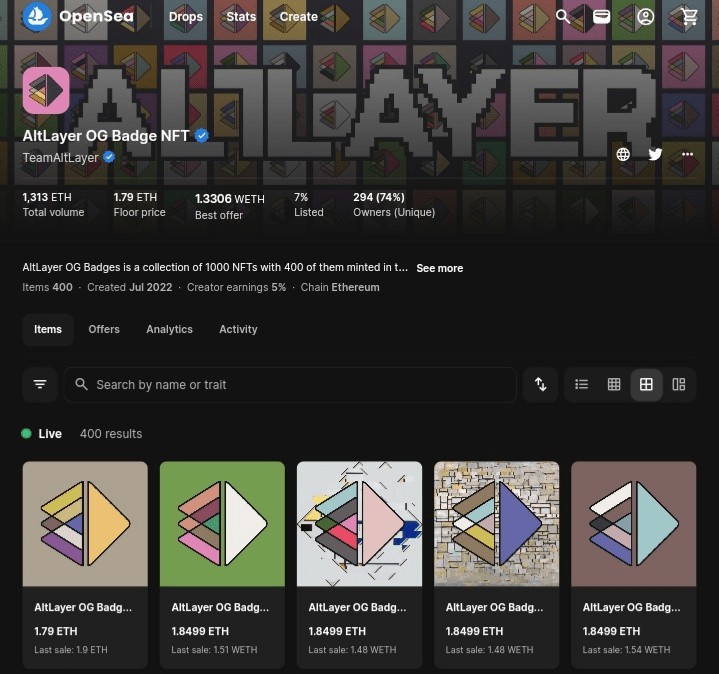Open the badge thumbnail with stone wall background

(x=497, y=524)
